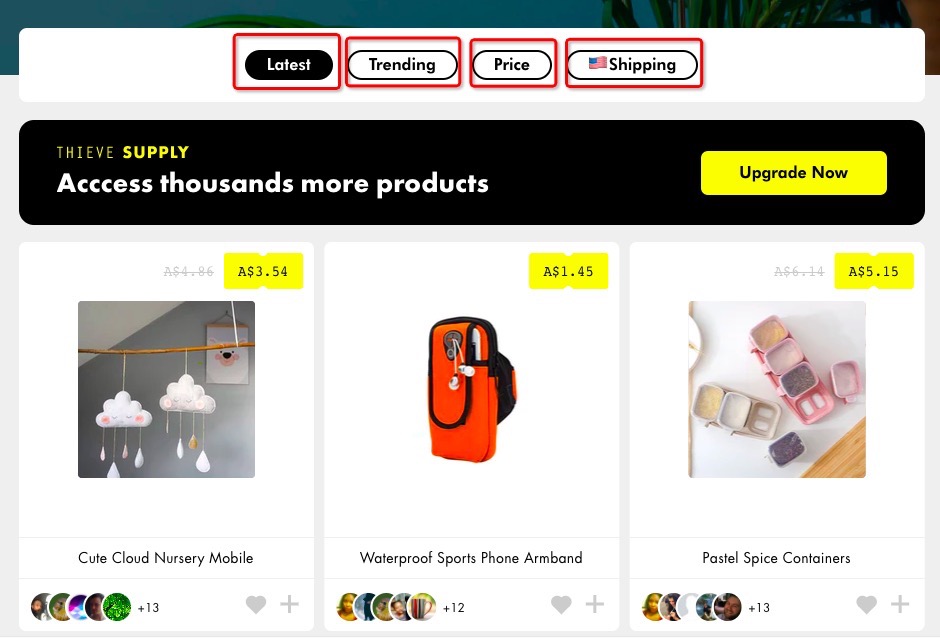Toggle the Price filter
This screenshot has height=638, width=940.
click(x=512, y=65)
